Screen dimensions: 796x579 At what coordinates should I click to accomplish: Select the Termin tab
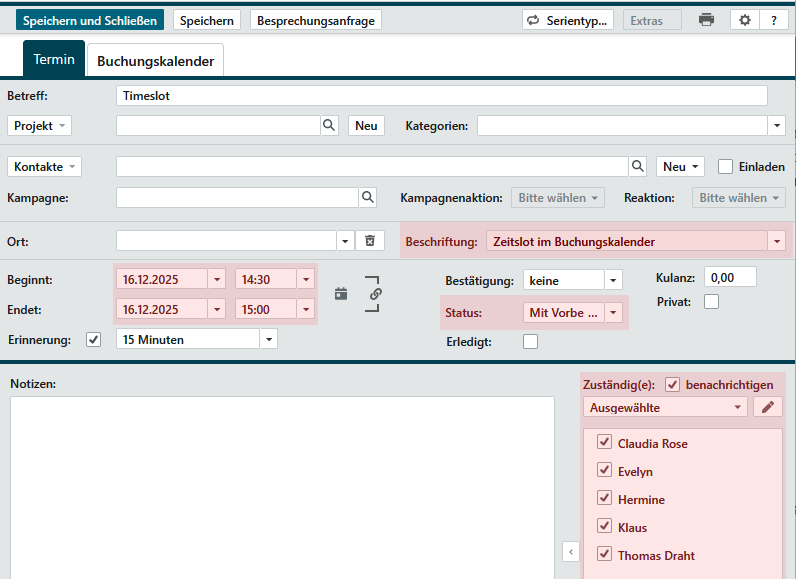pos(54,60)
